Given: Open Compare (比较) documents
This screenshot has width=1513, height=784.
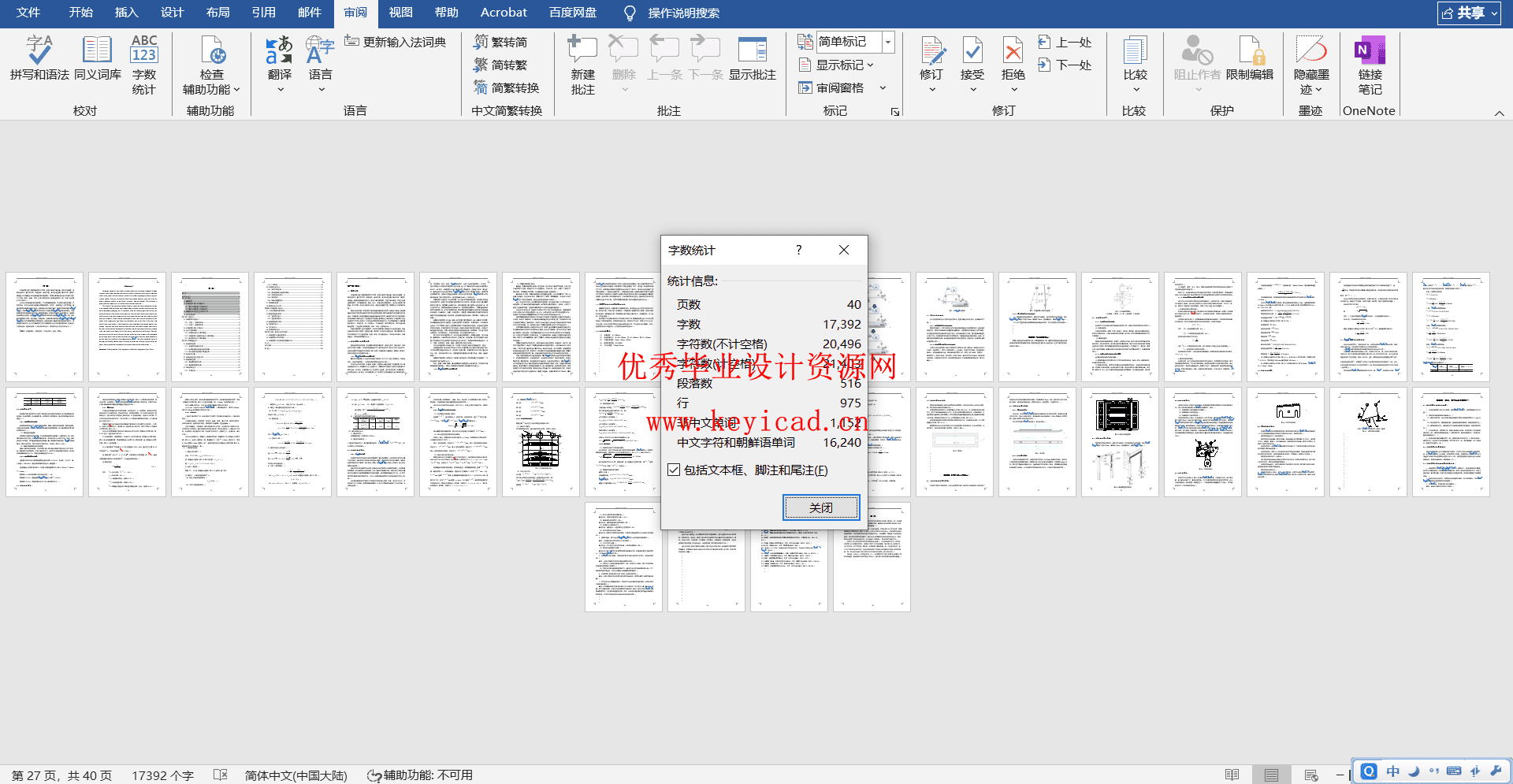Looking at the screenshot, I should click(x=1135, y=58).
